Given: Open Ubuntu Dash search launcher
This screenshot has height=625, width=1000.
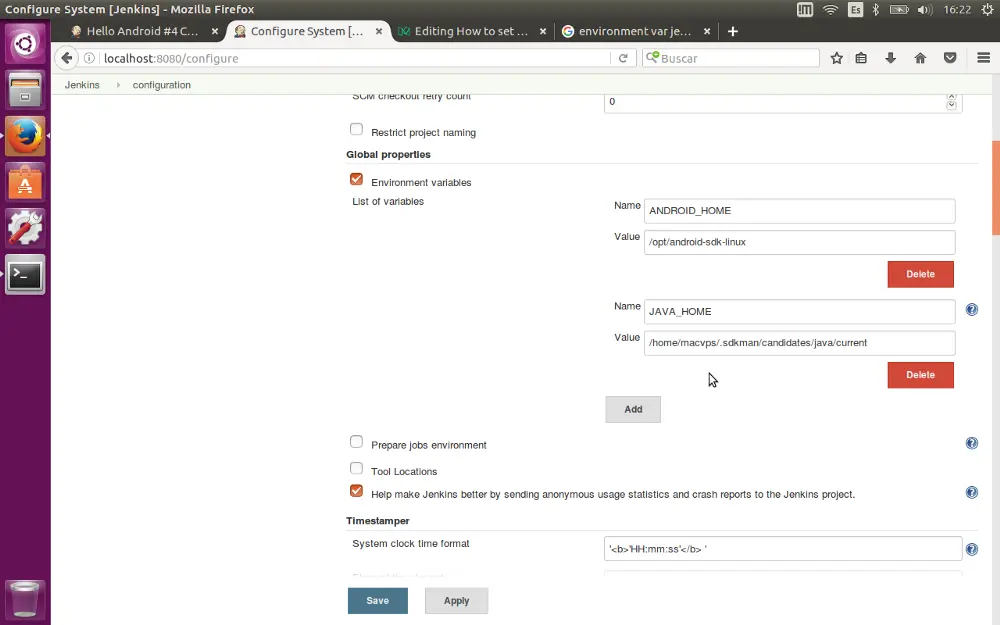Looking at the screenshot, I should 25,43.
